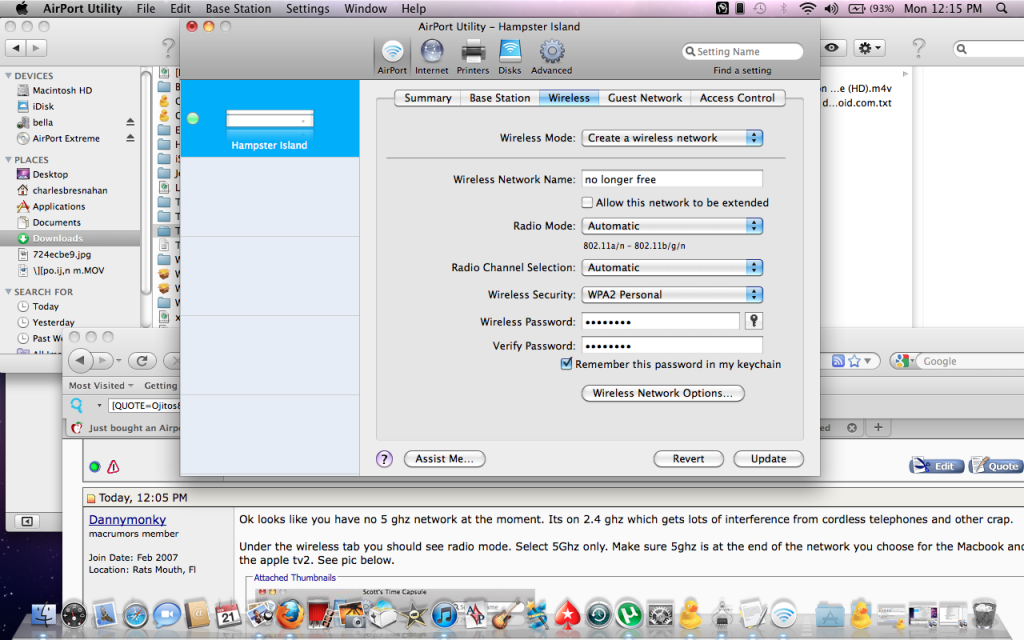Open uTorrent from the dock
This screenshot has height=640, width=1024.
click(x=629, y=615)
